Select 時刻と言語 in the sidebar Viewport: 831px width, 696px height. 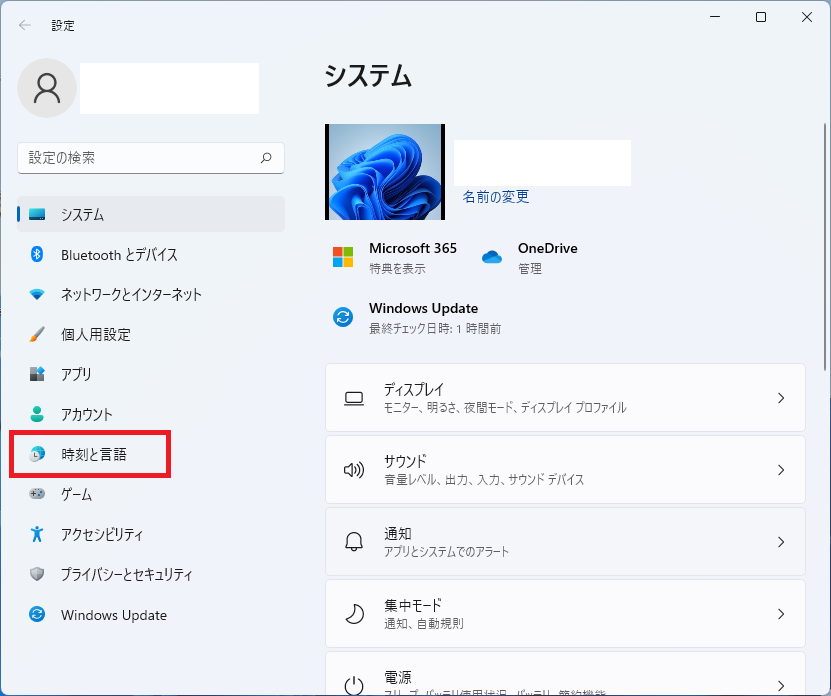click(93, 455)
